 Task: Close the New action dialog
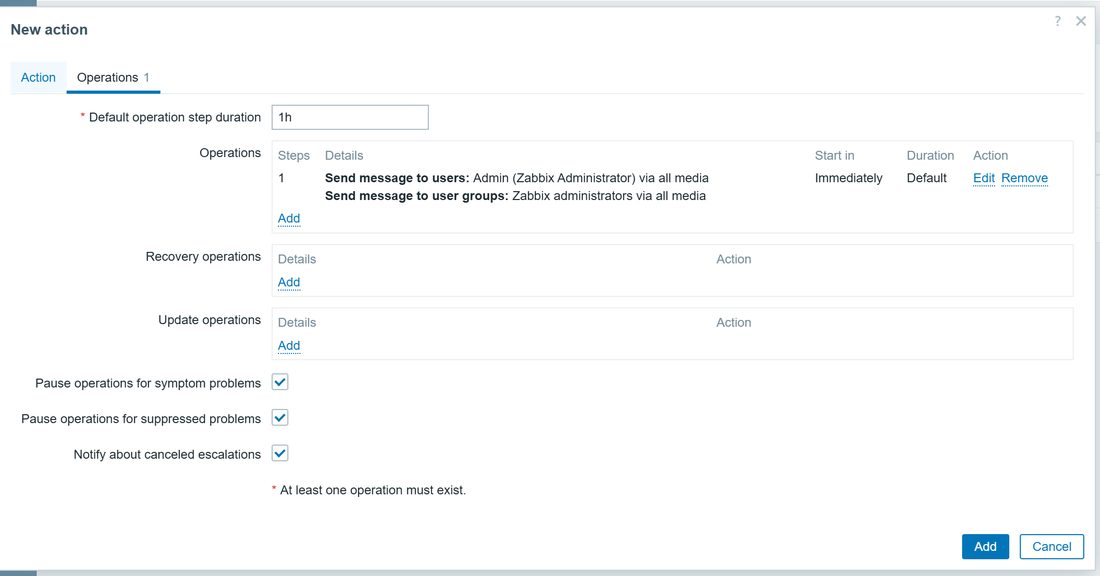click(1081, 21)
